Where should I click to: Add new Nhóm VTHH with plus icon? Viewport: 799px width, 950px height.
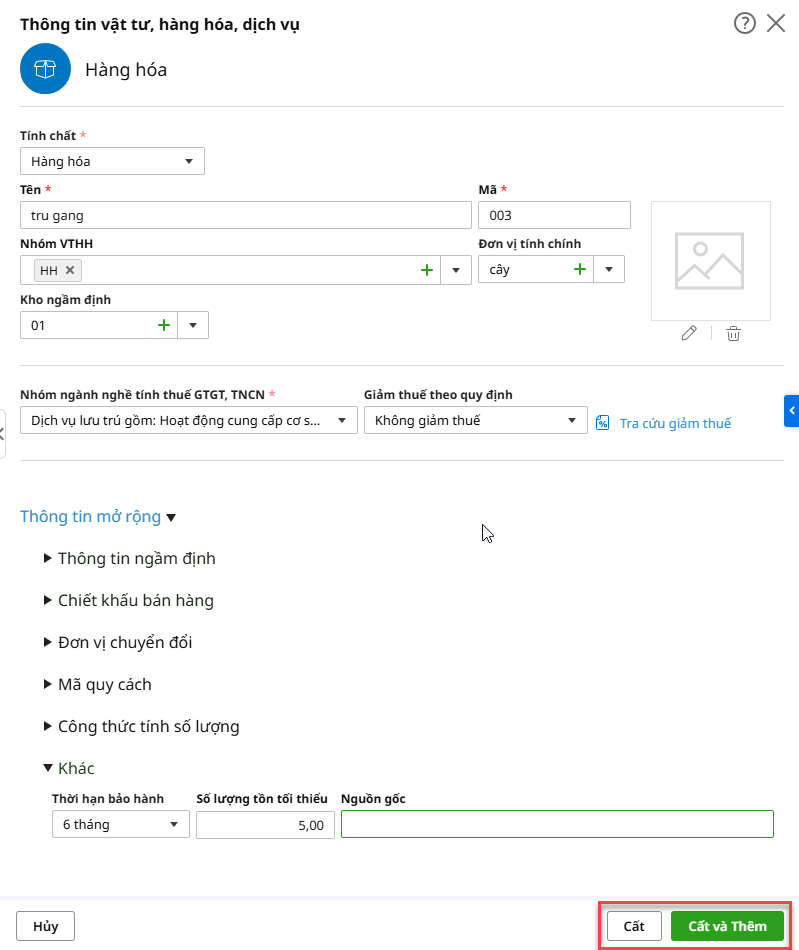pos(427,270)
